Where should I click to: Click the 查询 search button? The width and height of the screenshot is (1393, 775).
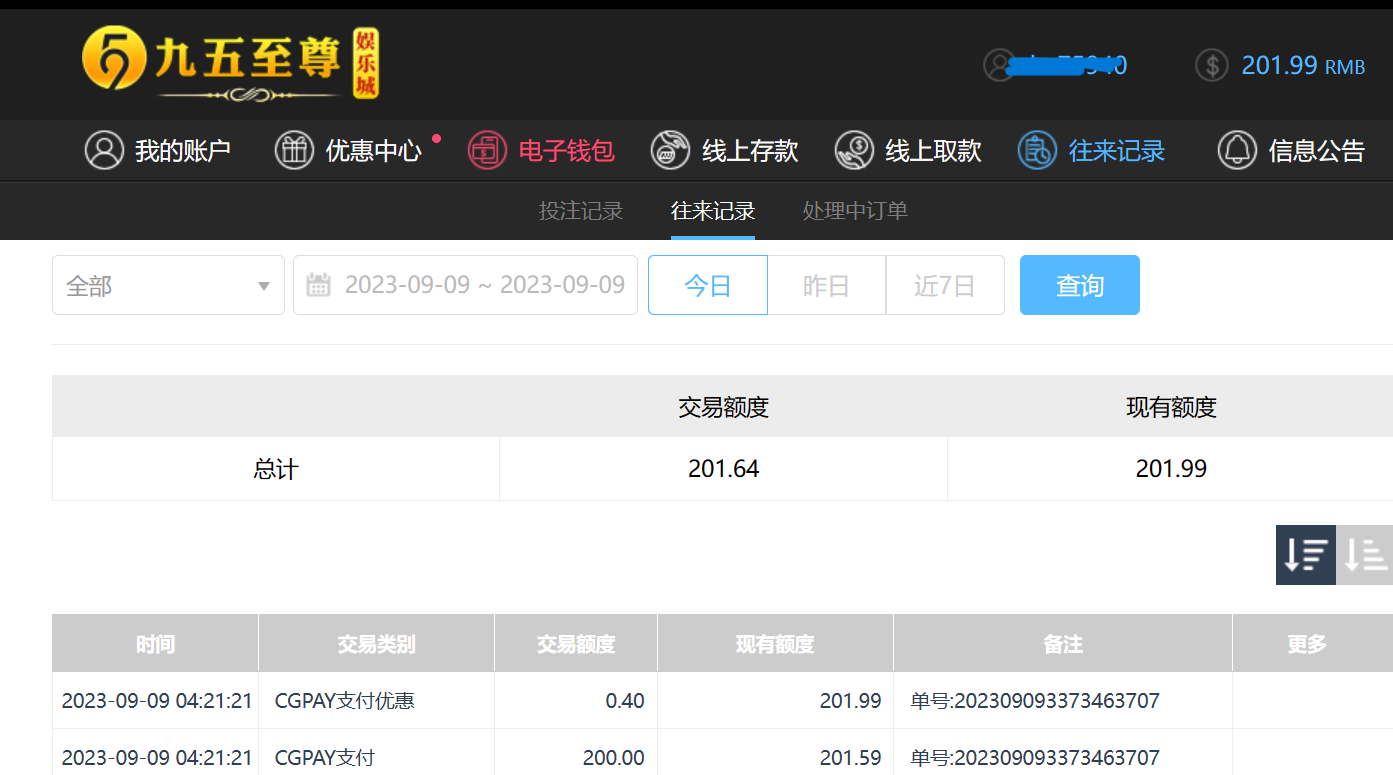[x=1080, y=285]
